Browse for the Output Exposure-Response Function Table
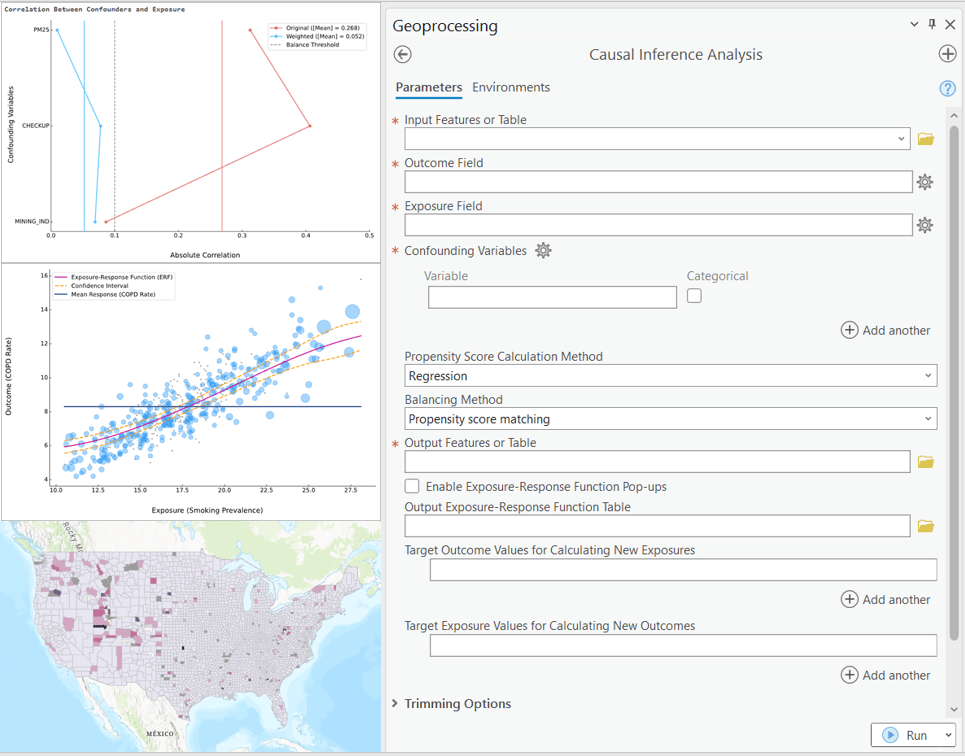 pos(925,526)
